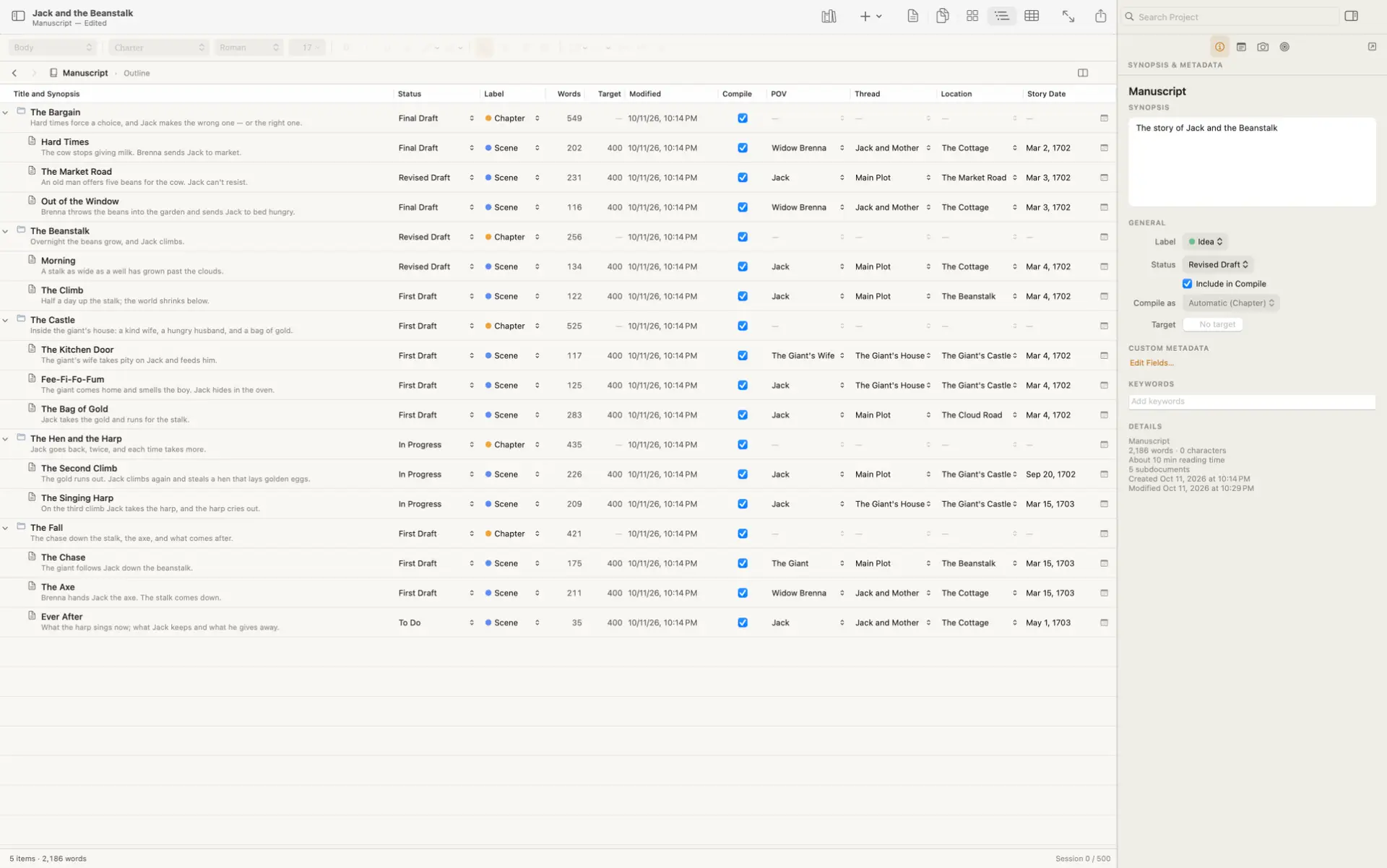Image resolution: width=1387 pixels, height=868 pixels.
Task: Uncheck Compile for The Bargain
Action: click(743, 118)
